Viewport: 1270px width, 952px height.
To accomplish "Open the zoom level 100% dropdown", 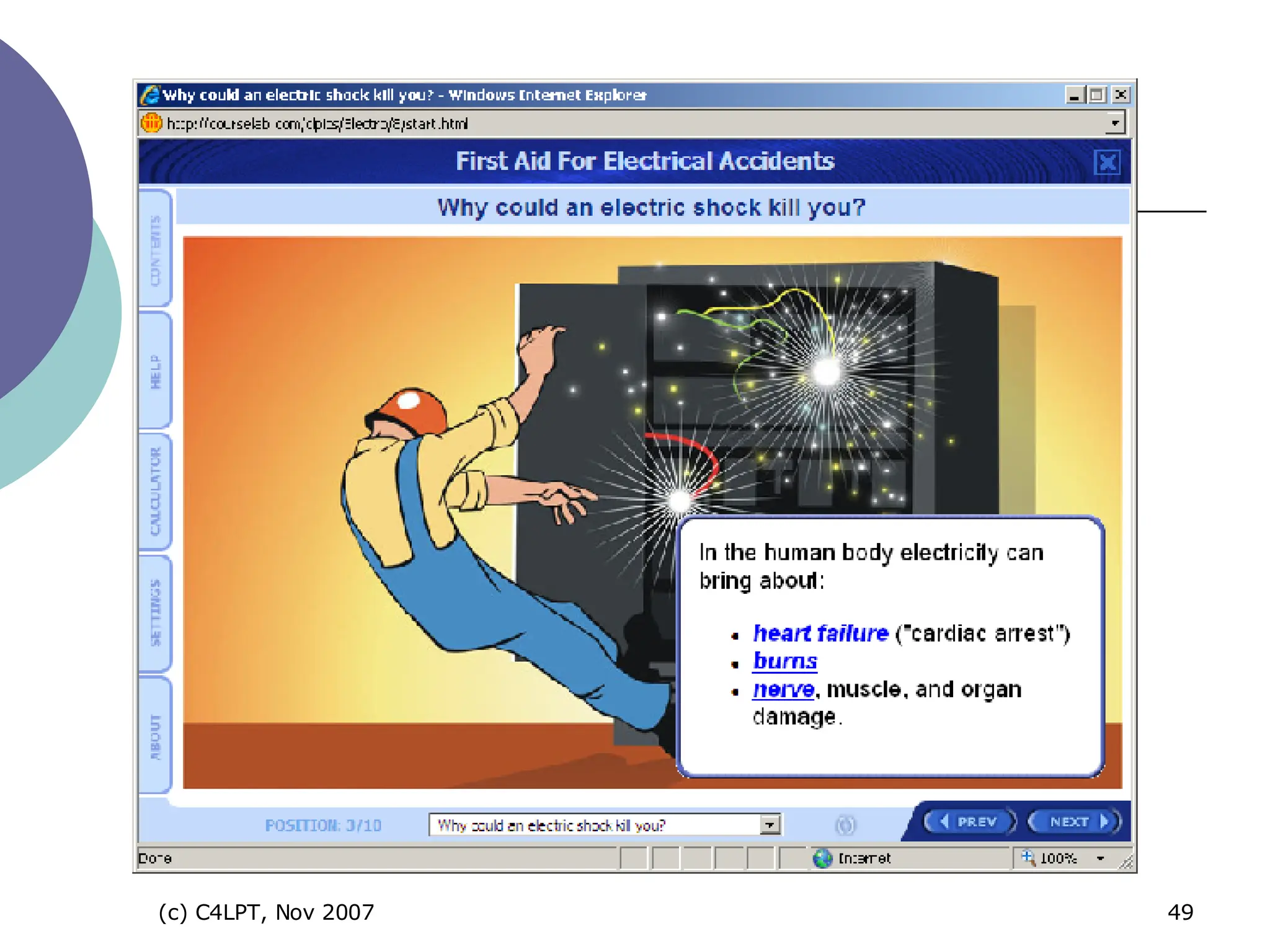I will click(x=1100, y=858).
